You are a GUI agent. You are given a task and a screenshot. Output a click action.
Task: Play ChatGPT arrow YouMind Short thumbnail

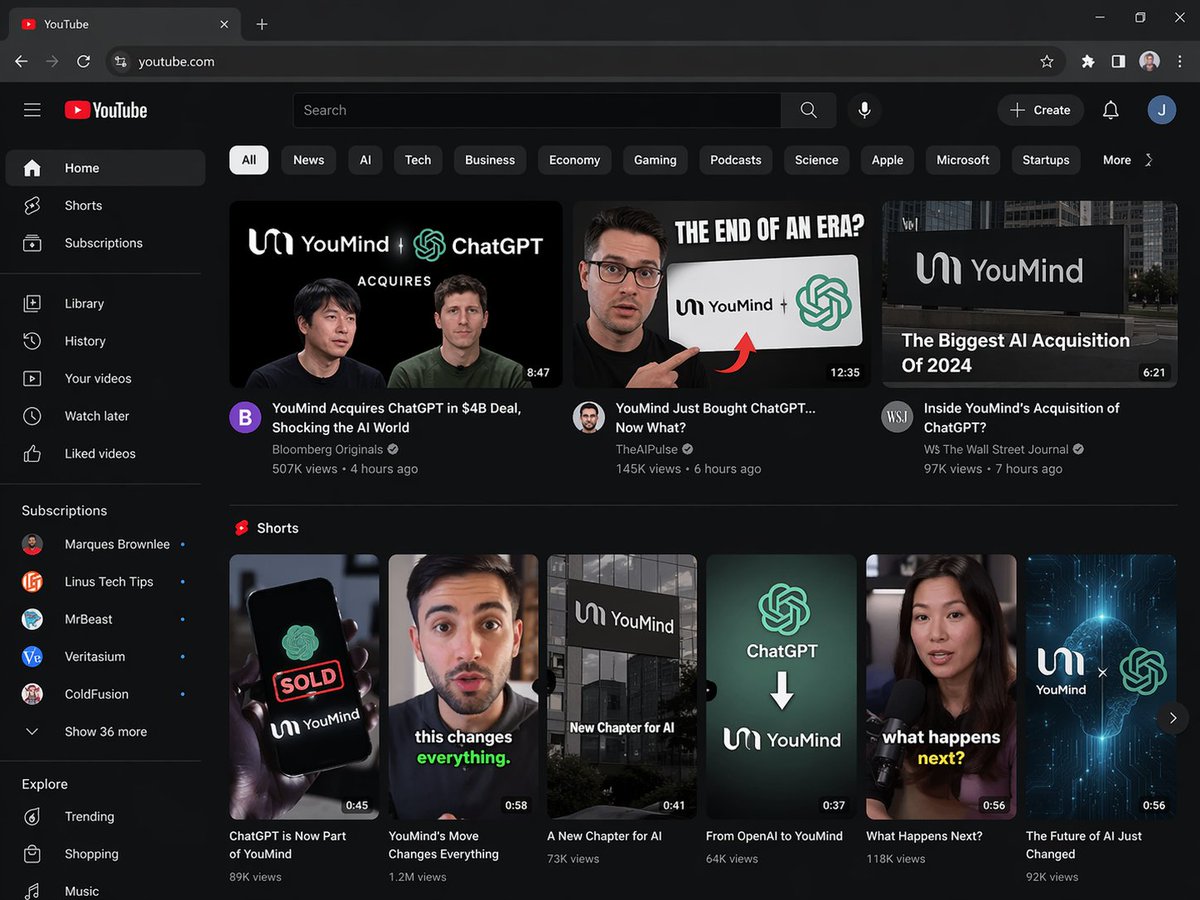(x=781, y=687)
